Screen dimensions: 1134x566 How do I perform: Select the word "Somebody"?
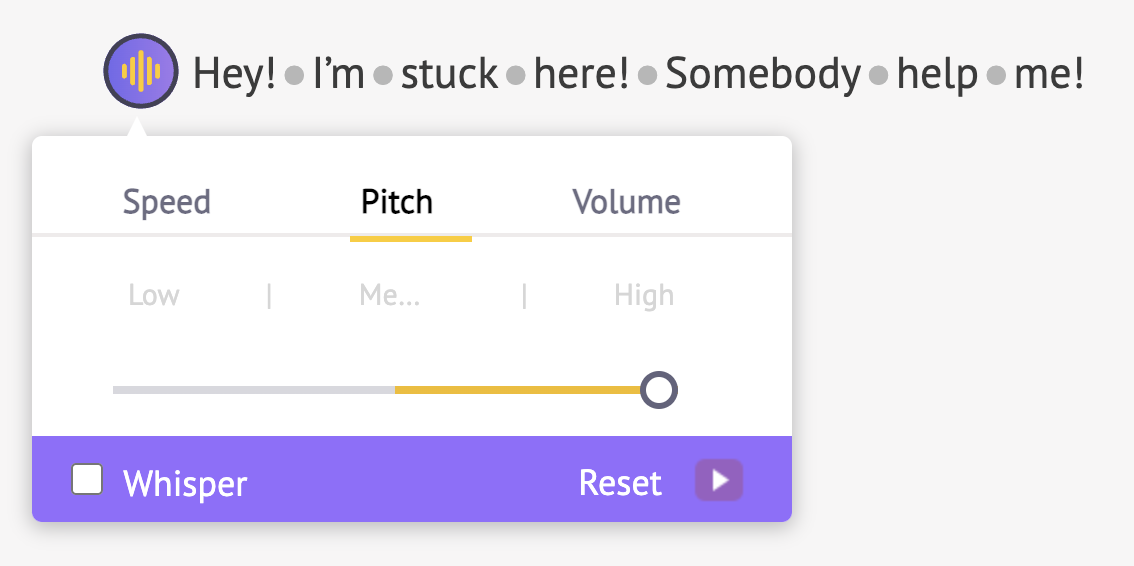pos(763,74)
